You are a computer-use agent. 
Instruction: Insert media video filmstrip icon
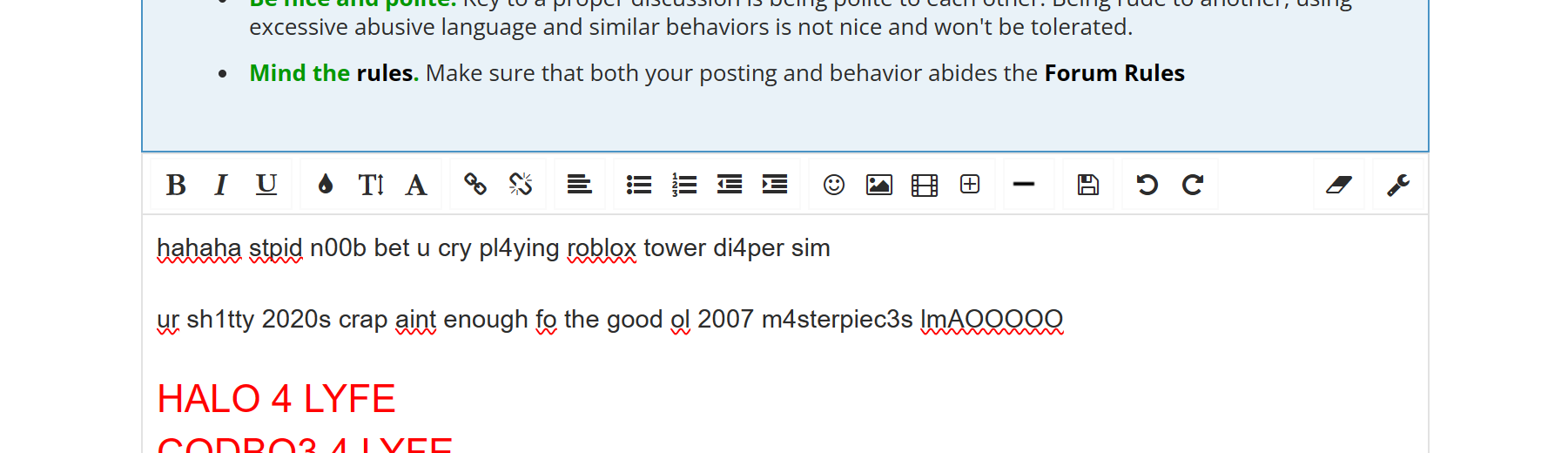point(925,185)
